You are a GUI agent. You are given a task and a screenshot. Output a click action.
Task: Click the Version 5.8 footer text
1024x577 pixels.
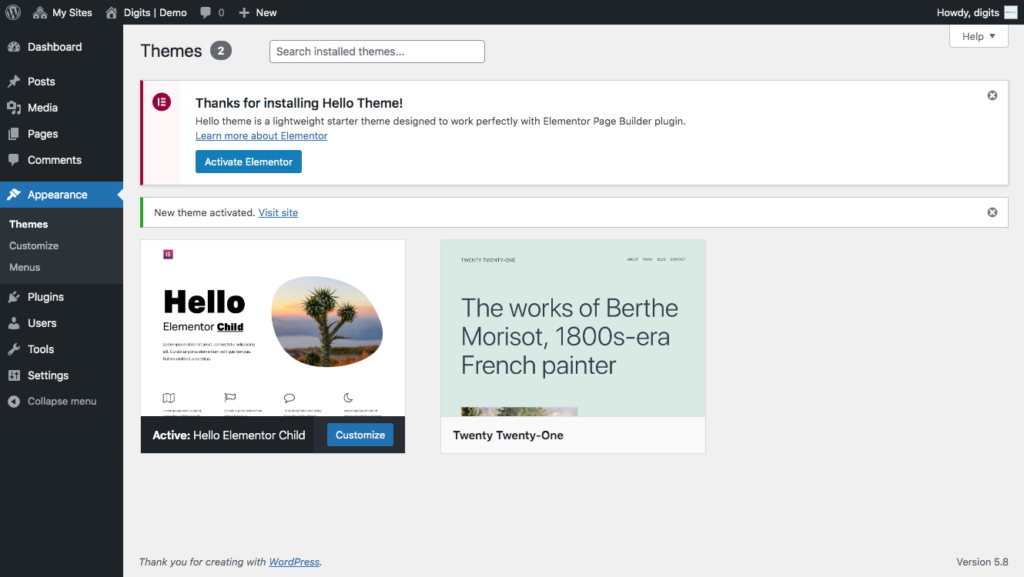point(982,562)
